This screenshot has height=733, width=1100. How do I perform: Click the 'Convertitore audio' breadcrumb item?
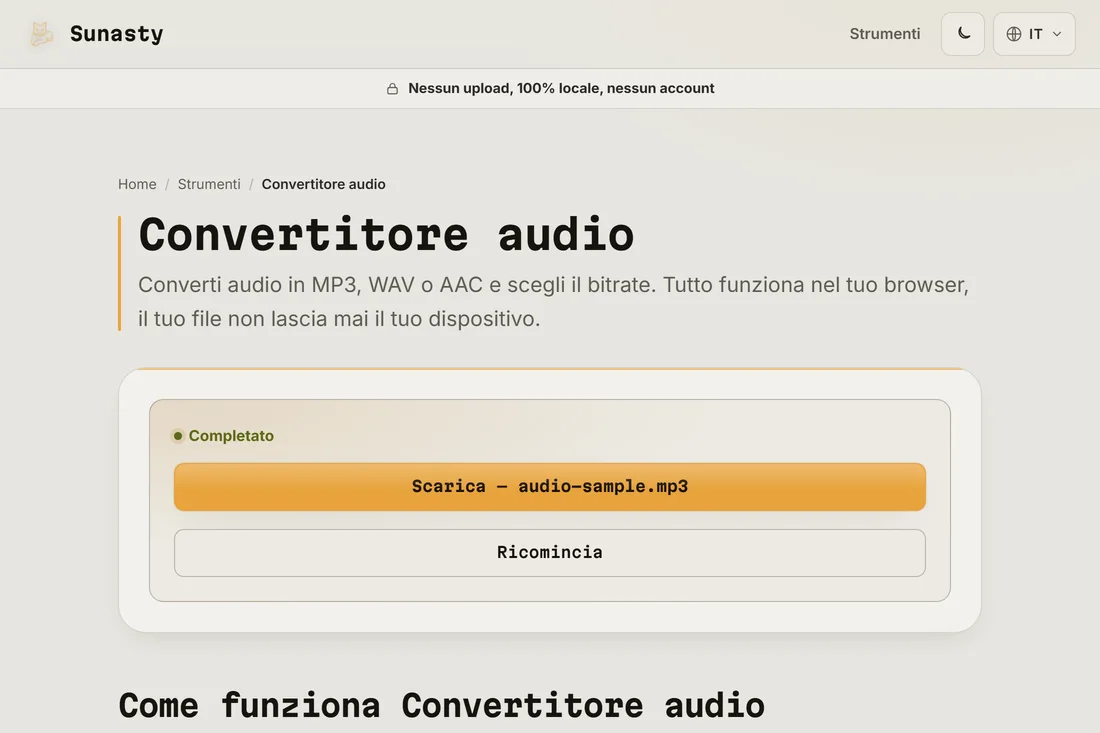tap(323, 184)
